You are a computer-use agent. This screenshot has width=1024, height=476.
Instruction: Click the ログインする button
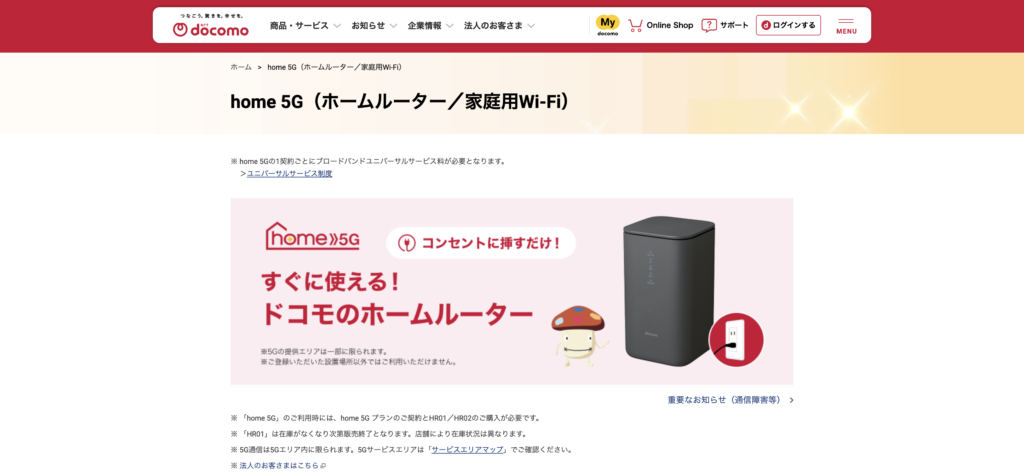(788, 25)
